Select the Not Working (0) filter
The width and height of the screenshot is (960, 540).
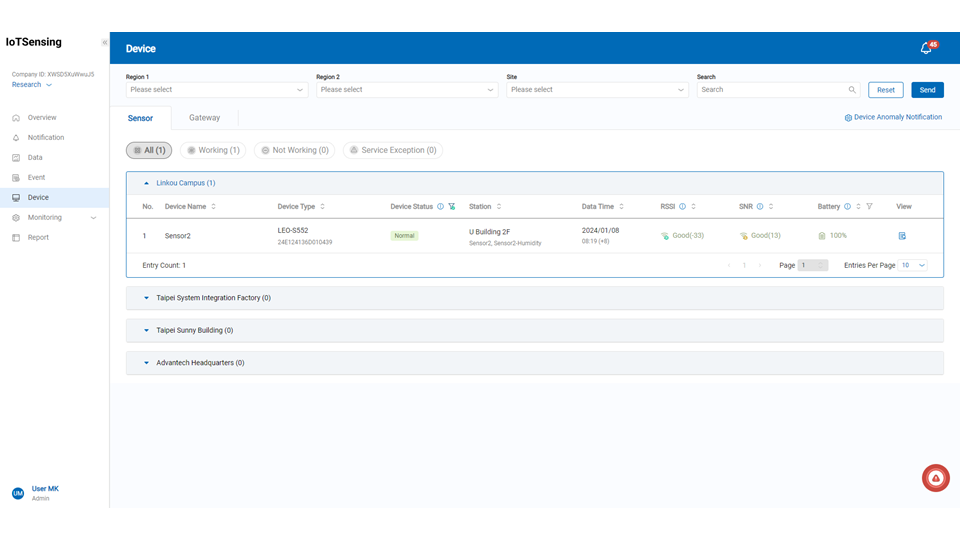point(294,150)
